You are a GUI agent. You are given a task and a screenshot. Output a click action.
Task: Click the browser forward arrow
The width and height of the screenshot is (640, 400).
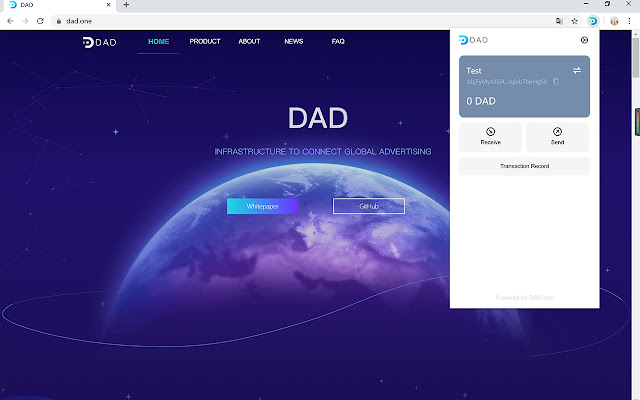(25, 21)
